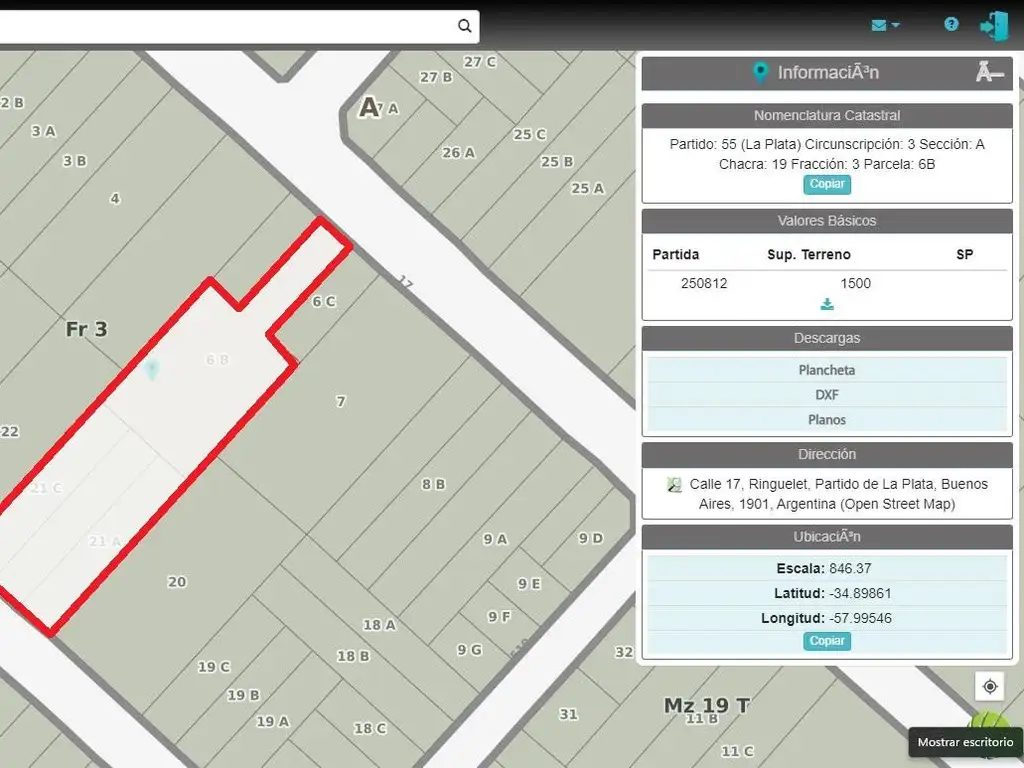Click the Descargas section header
1024x768 pixels.
(827, 338)
